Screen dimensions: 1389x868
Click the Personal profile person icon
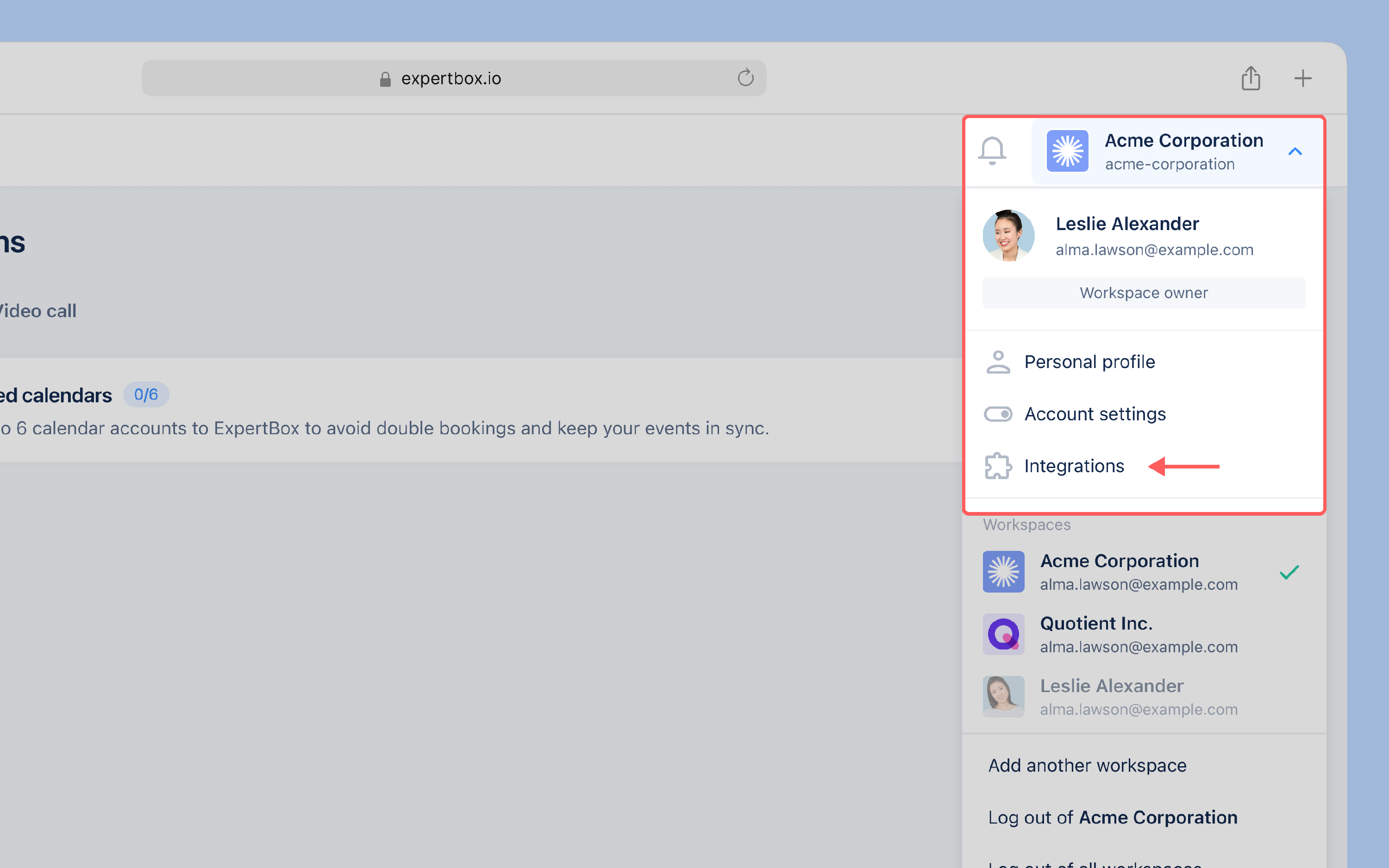pyautogui.click(x=998, y=362)
